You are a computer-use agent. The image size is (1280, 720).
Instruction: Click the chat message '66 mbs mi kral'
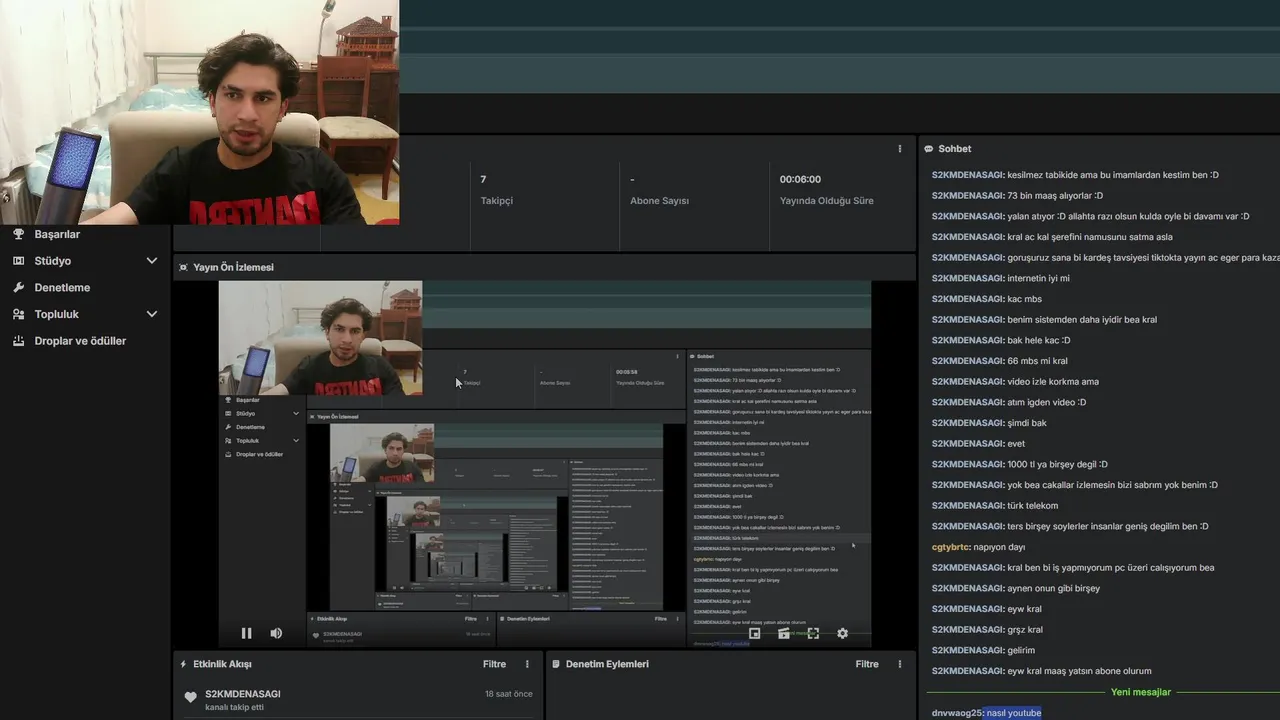pyautogui.click(x=1037, y=361)
